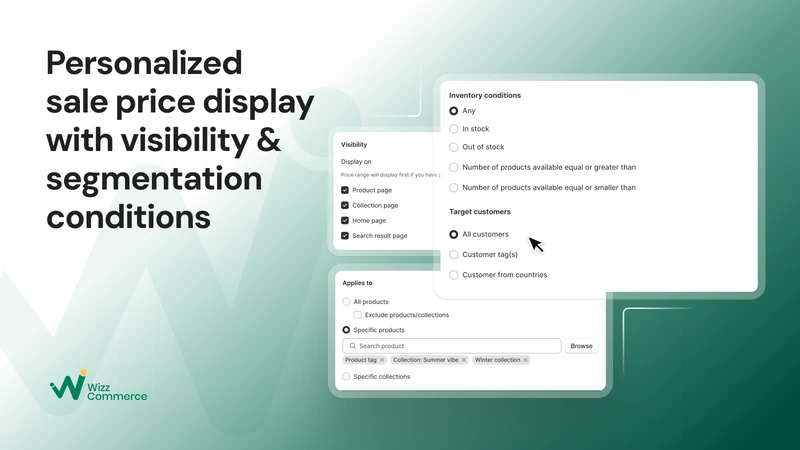The width and height of the screenshot is (800, 450).
Task: Click the Visibility heading text
Action: (354, 145)
